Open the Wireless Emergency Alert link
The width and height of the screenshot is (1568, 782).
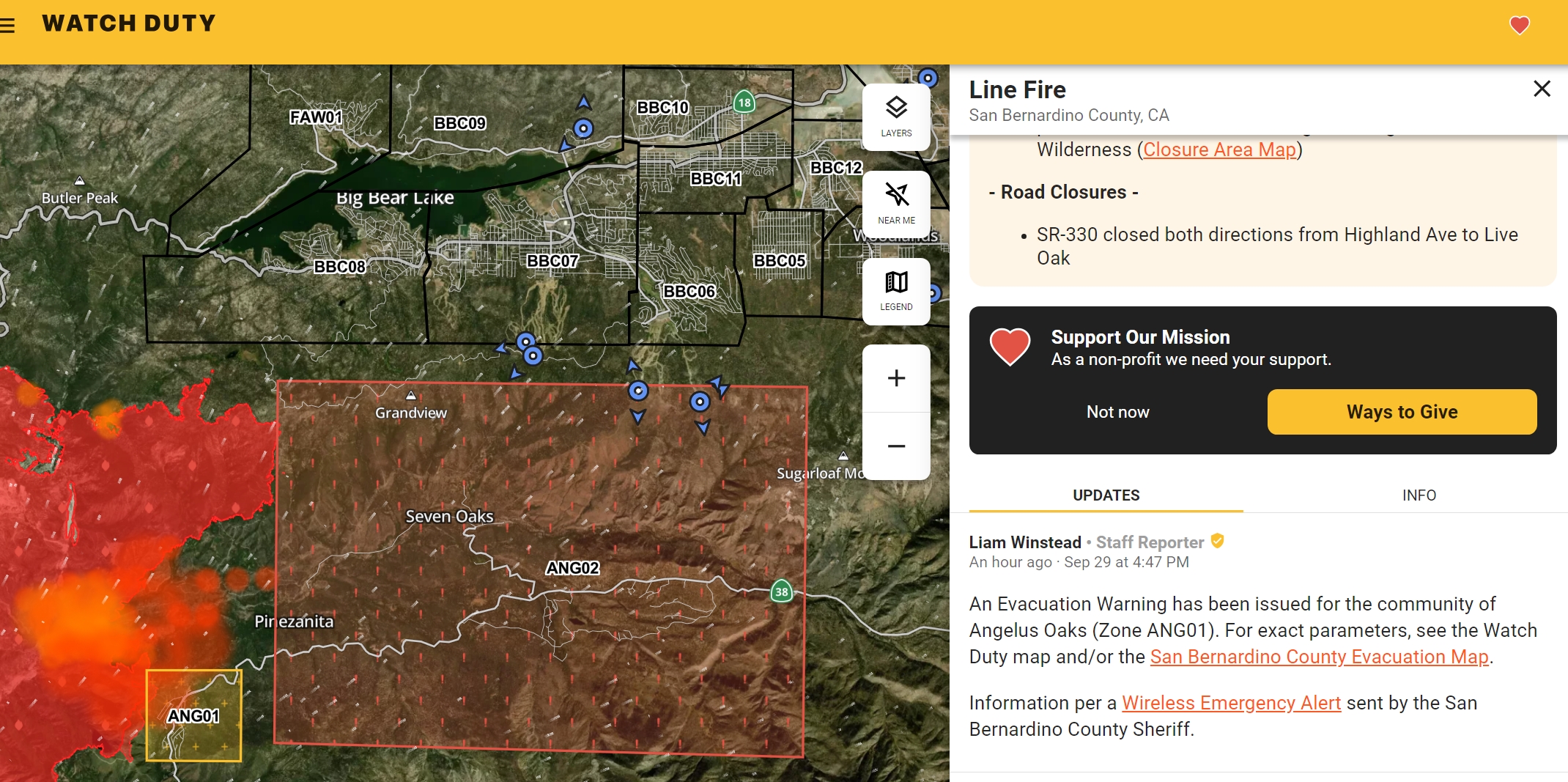(x=1231, y=703)
